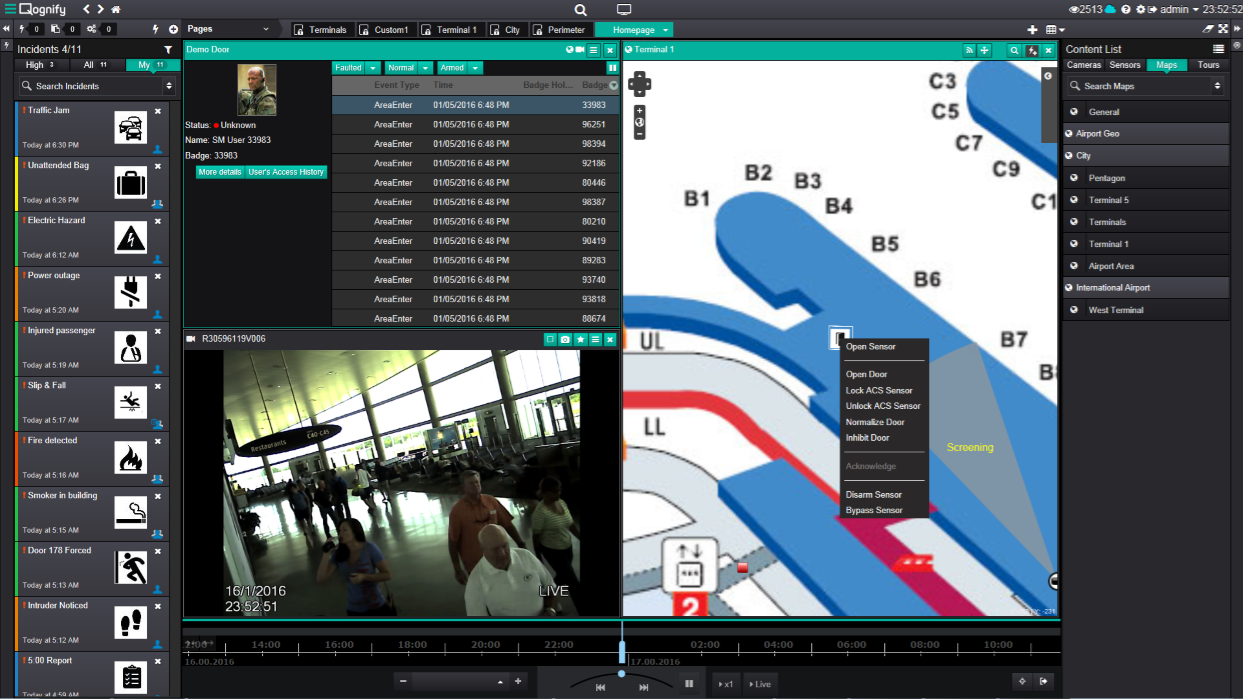Open the global search magnifier in the top bar

(x=580, y=9)
